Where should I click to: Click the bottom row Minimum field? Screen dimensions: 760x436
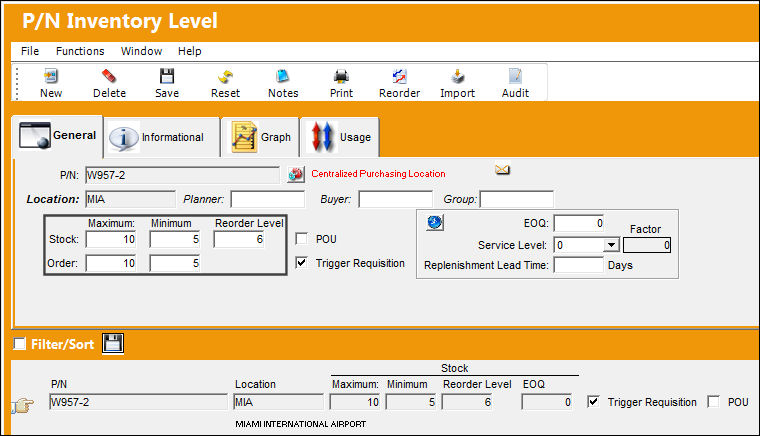[x=411, y=402]
